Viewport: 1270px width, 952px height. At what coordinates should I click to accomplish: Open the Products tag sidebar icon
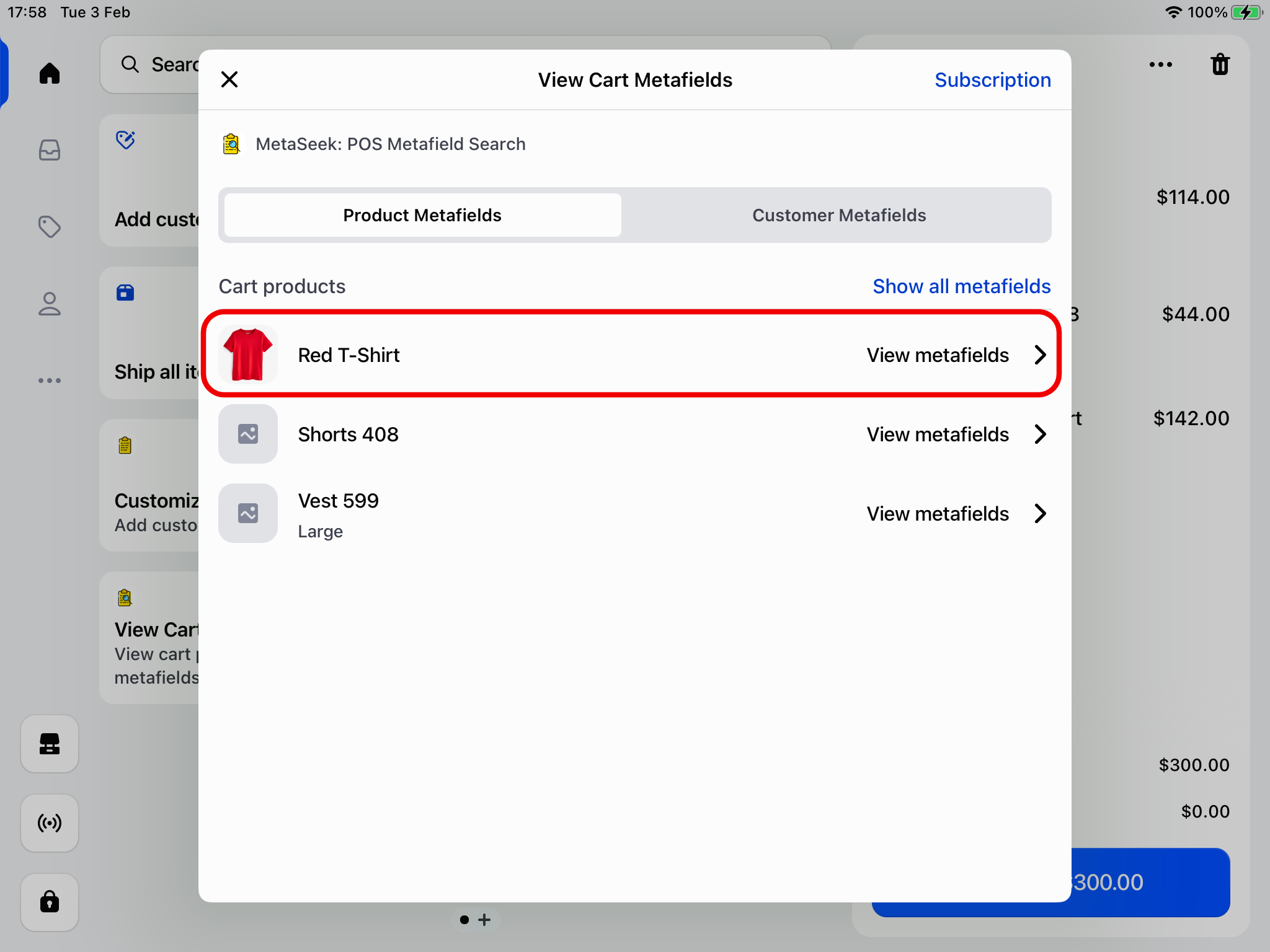pyautogui.click(x=50, y=227)
